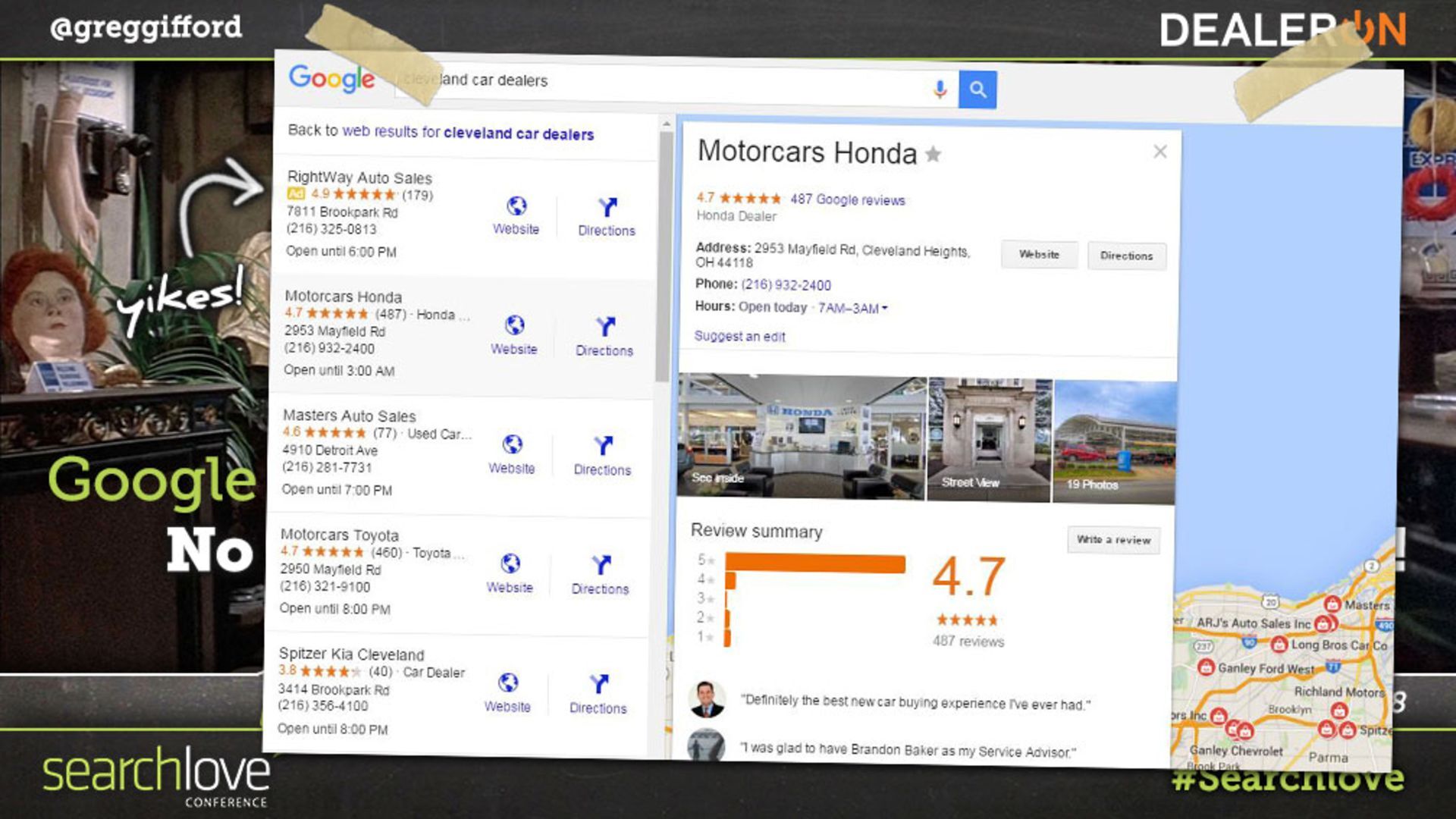Get directions to Spitzer Kia Cleveland
The height and width of the screenshot is (819, 1456).
(x=598, y=695)
